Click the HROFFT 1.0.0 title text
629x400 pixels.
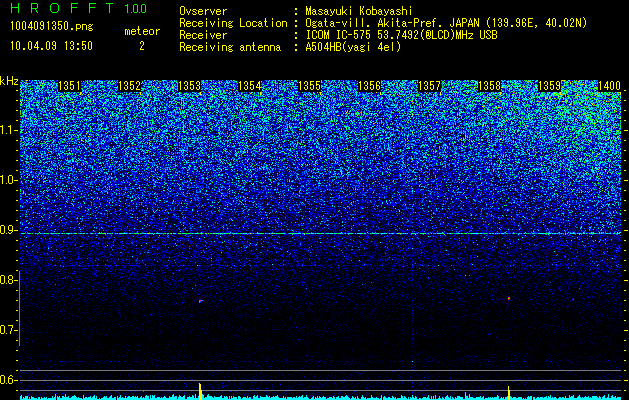[x=78, y=8]
